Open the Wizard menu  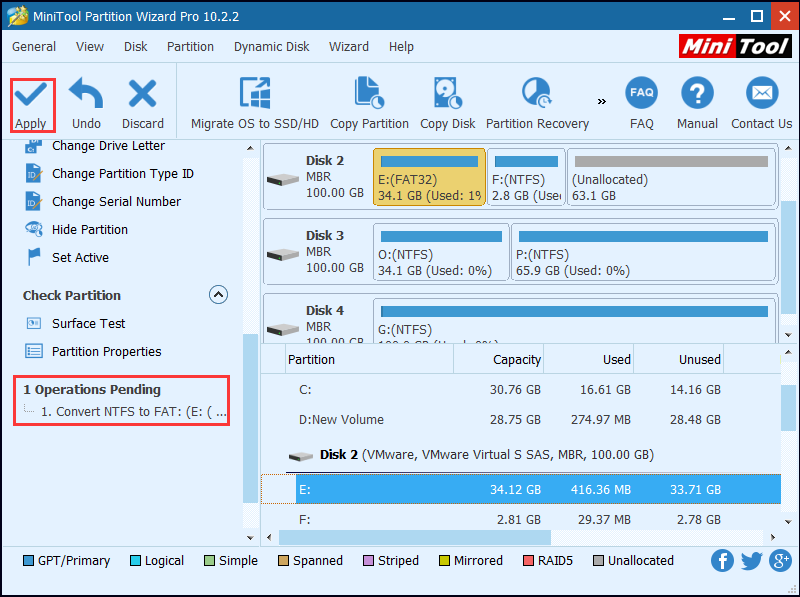(349, 46)
